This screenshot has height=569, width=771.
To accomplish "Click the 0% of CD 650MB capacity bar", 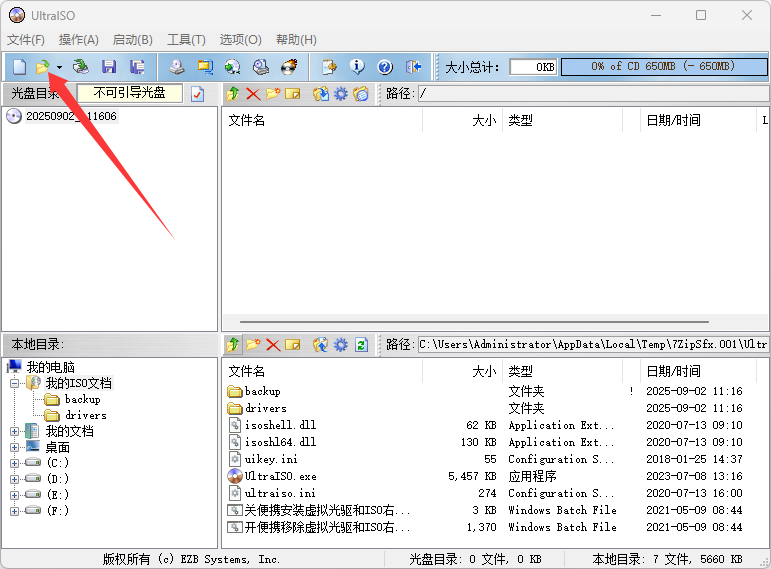I will [x=664, y=66].
